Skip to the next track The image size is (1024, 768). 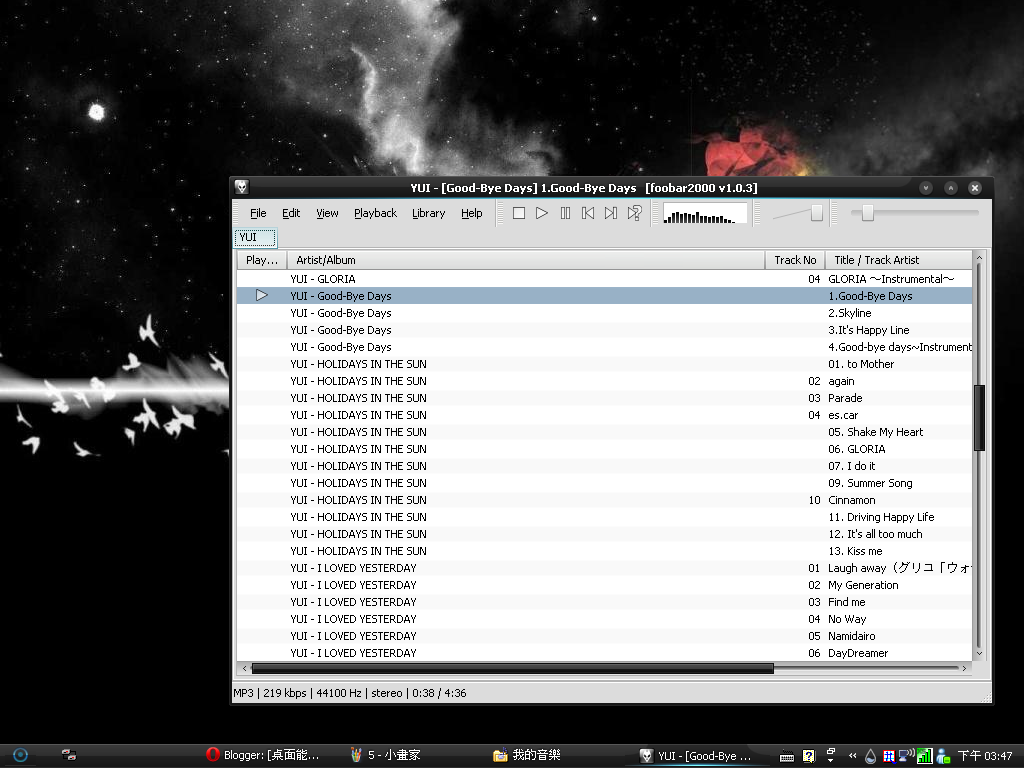click(610, 212)
